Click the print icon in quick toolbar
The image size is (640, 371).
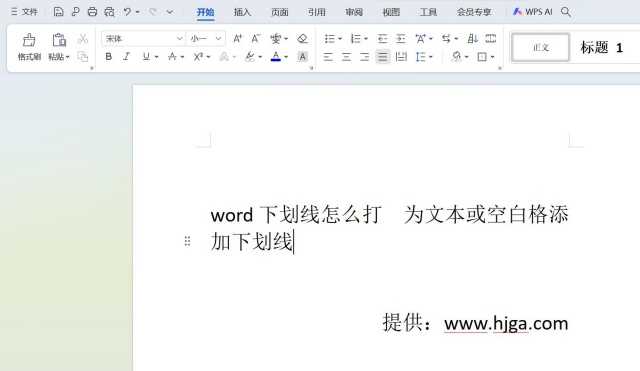[x=92, y=12]
